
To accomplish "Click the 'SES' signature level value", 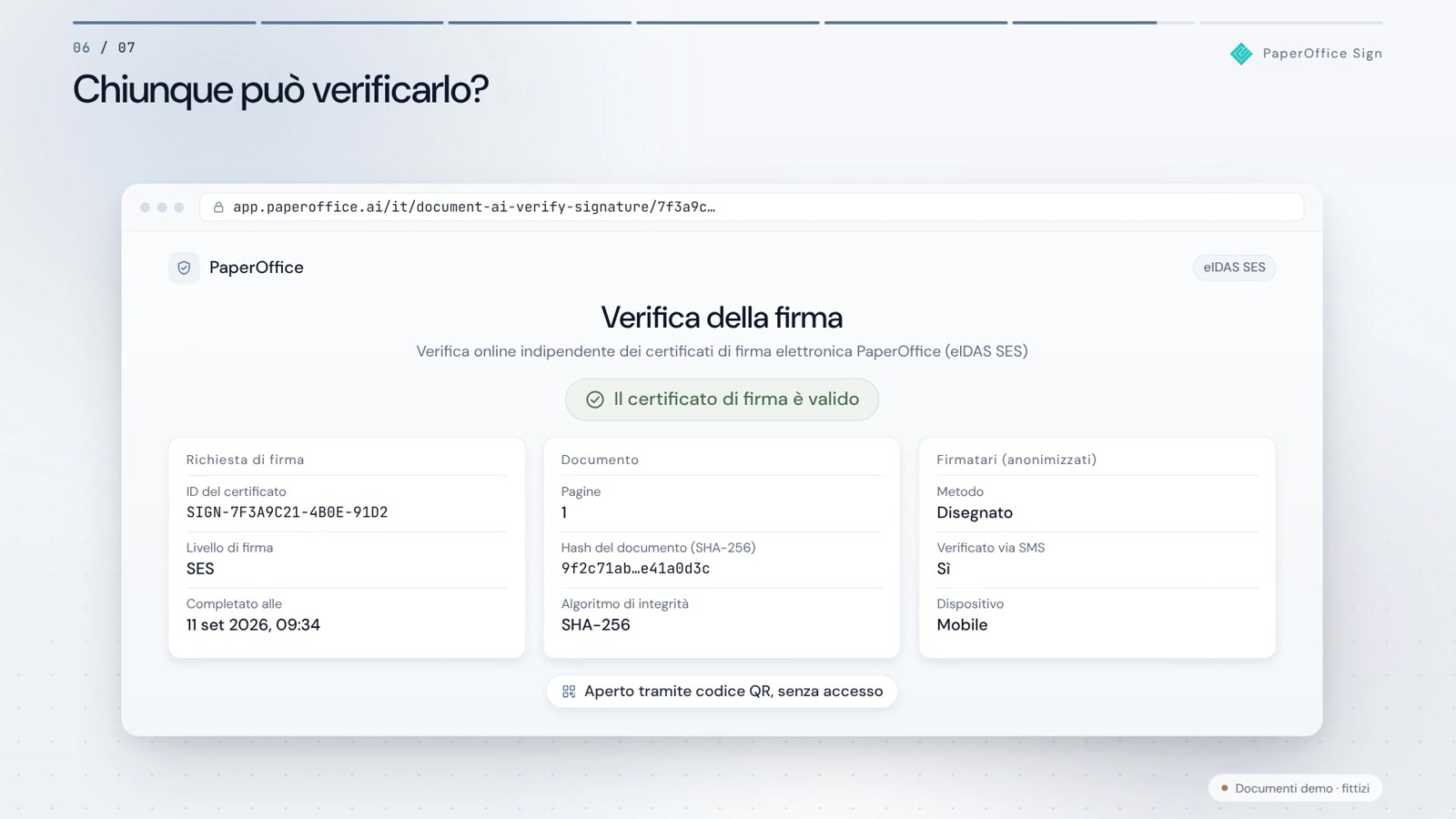I will click(x=200, y=569).
